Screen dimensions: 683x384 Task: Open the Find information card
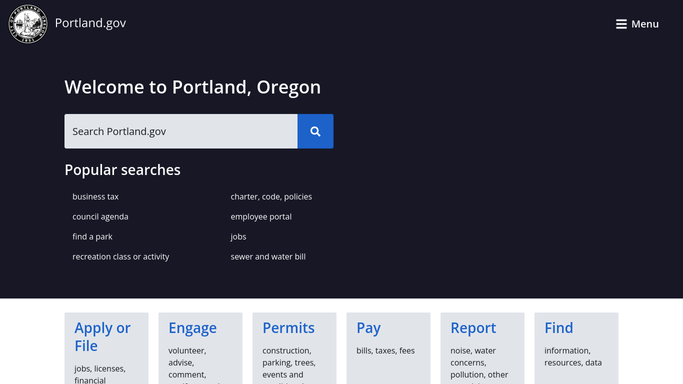coord(576,348)
